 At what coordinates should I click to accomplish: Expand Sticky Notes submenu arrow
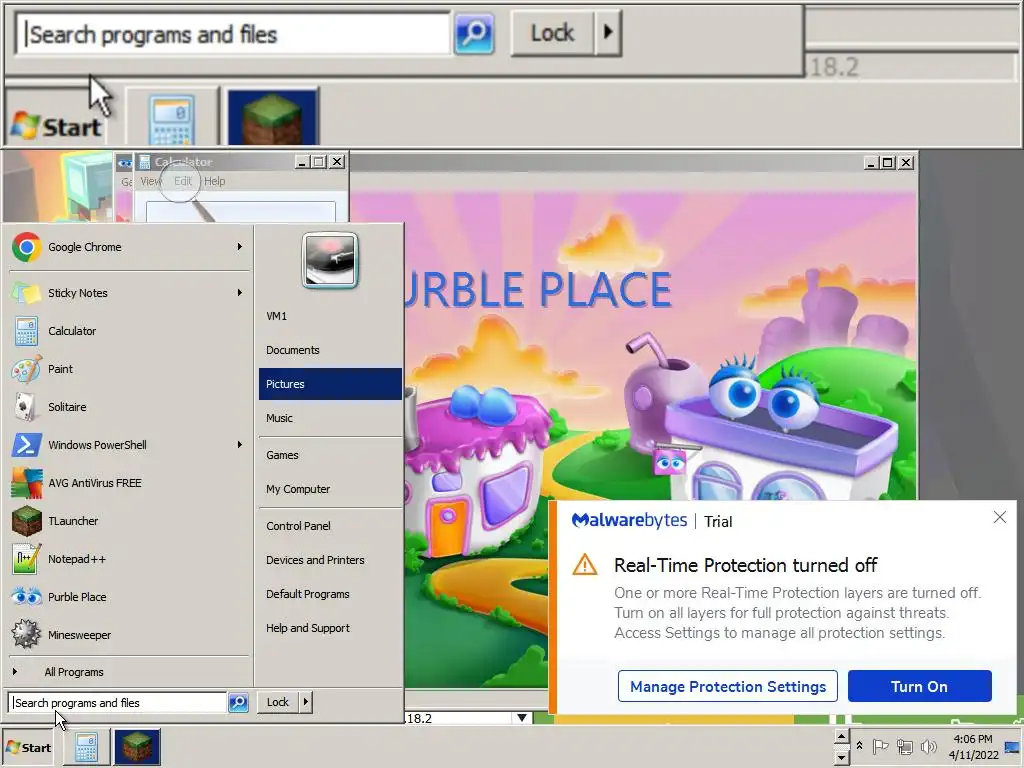240,293
